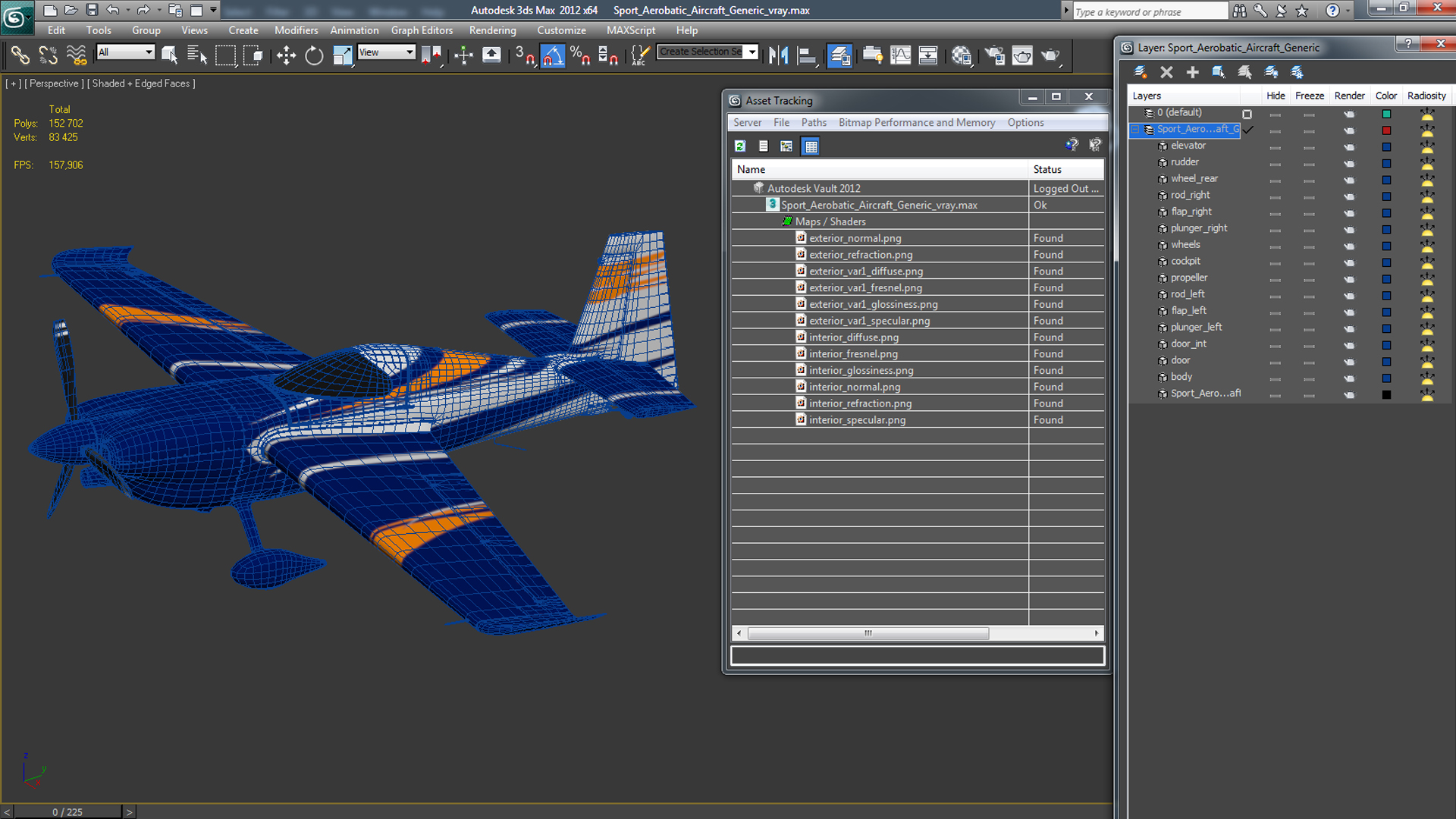Open the Rendering menu

492,30
